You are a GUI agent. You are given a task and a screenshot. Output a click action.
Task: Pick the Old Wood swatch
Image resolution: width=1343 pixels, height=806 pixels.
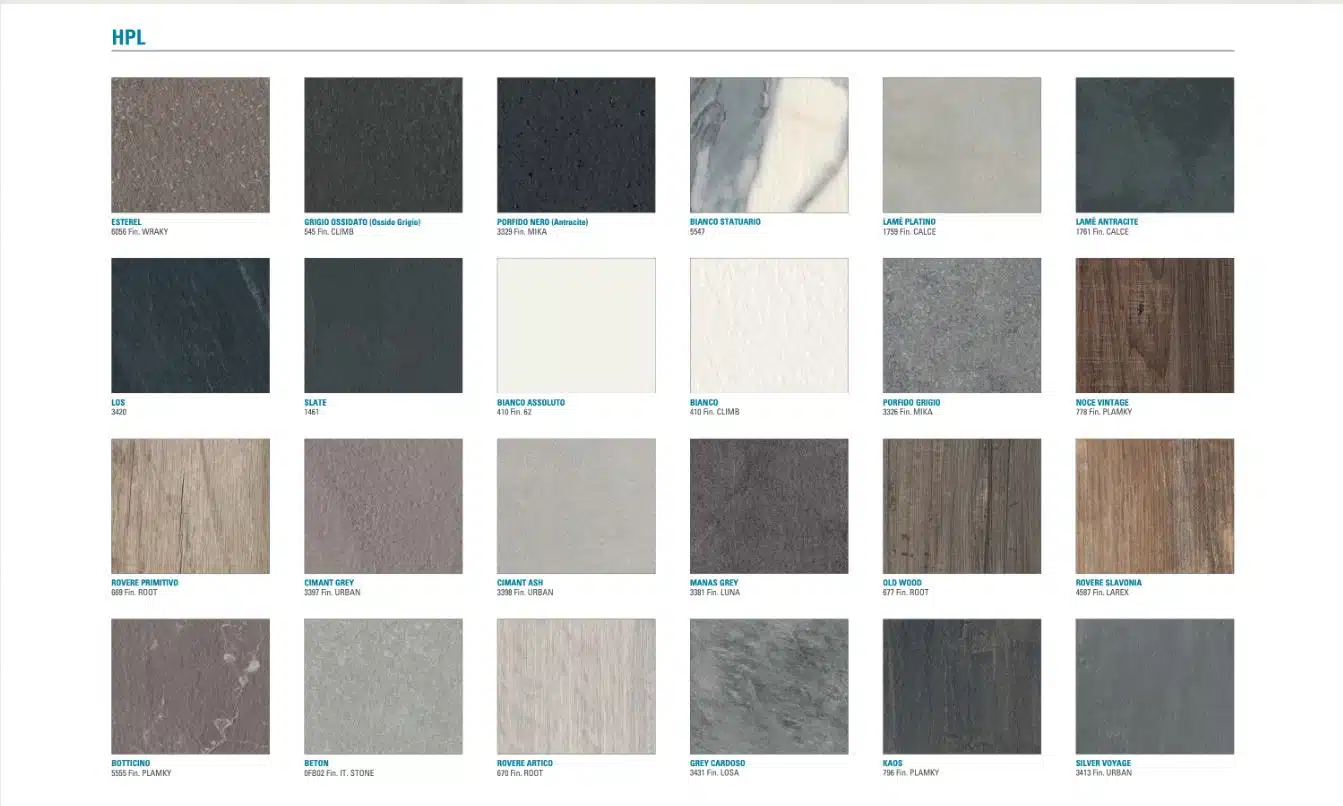(962, 506)
